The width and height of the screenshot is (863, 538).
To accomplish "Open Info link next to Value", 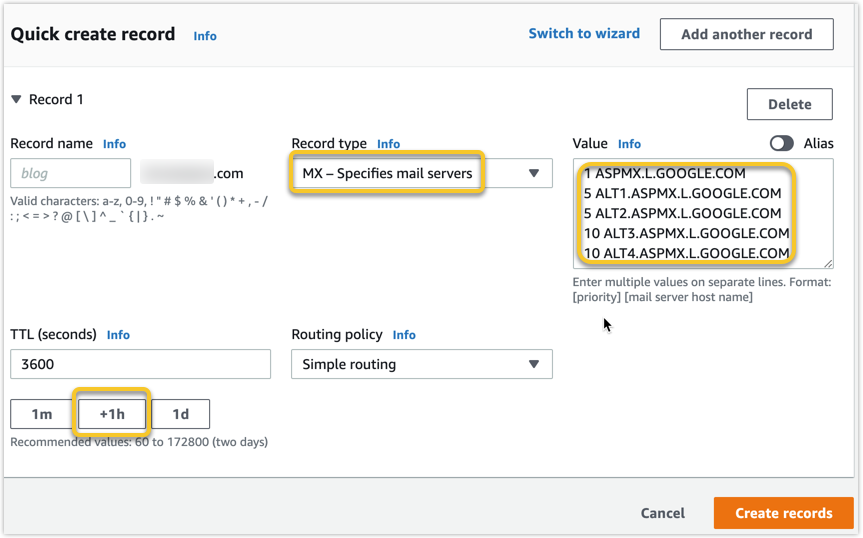I will [x=629, y=144].
